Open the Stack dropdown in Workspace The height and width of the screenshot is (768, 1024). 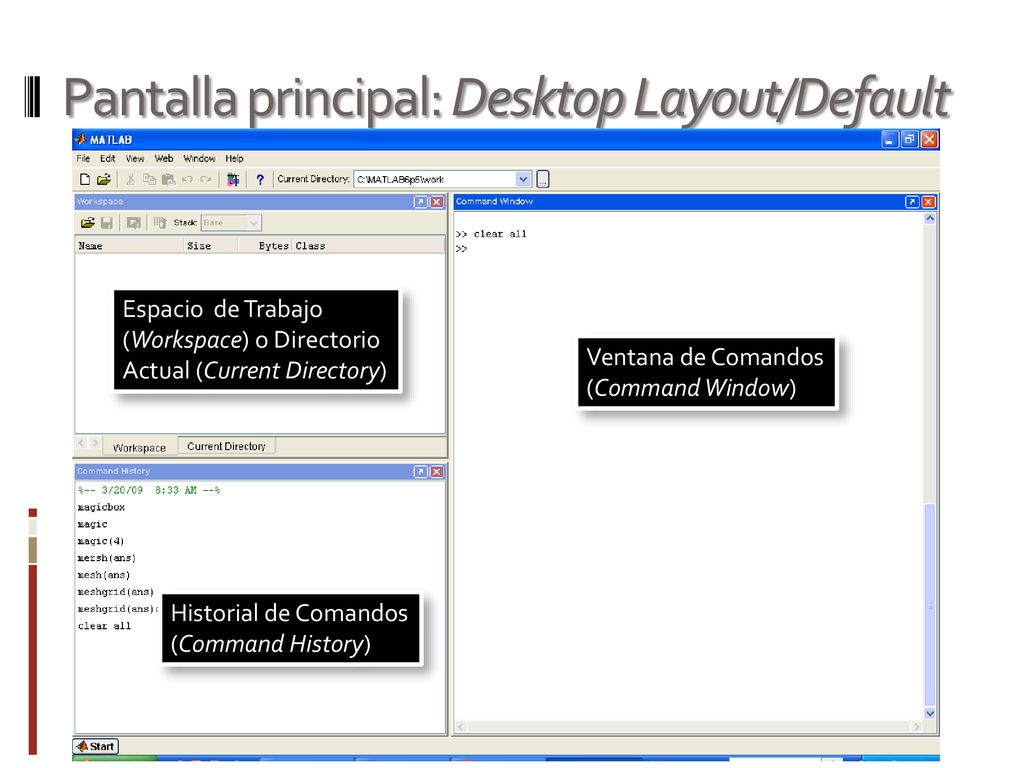254,223
